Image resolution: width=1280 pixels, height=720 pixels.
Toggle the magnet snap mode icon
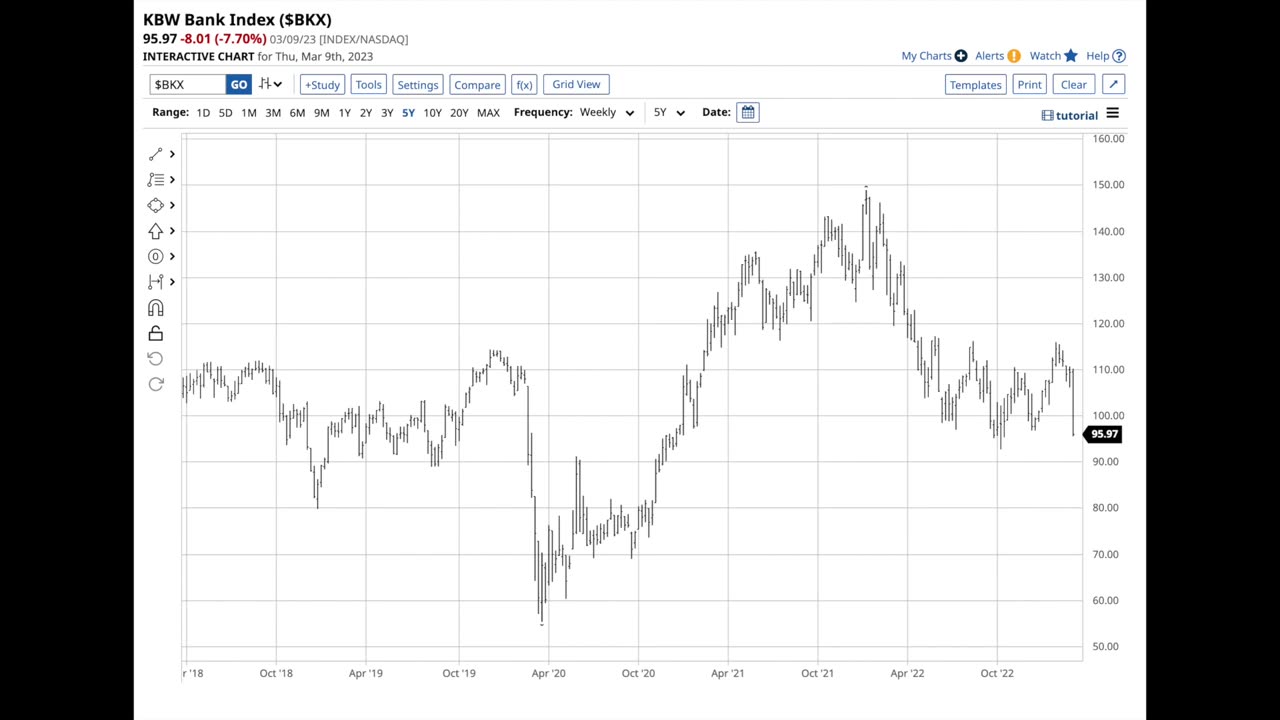tap(155, 308)
